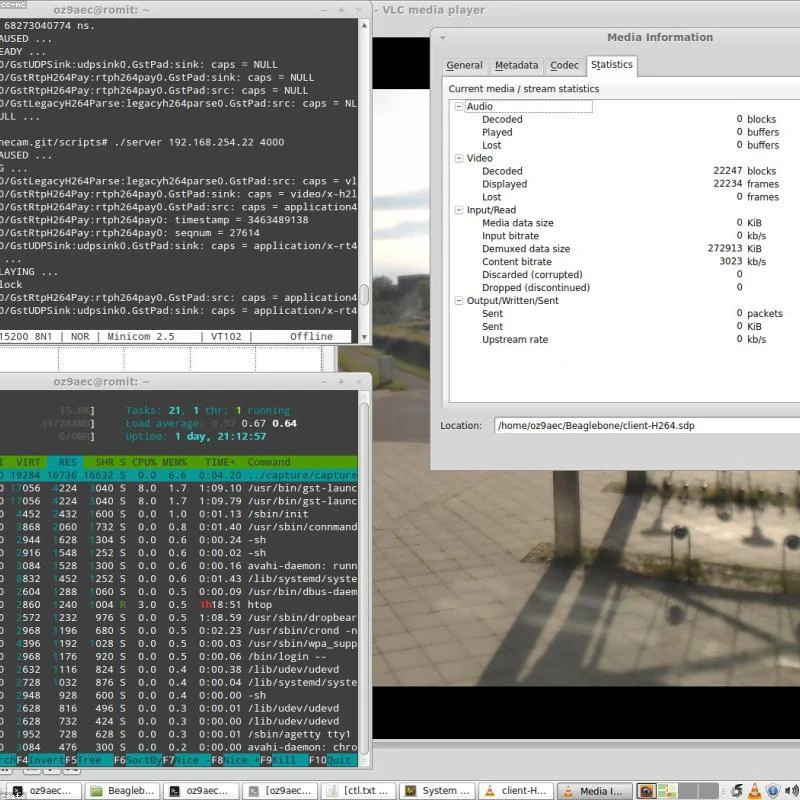Collapse the Input/Read statistics group
Viewport: 800px width, 800px height.
pos(459,210)
